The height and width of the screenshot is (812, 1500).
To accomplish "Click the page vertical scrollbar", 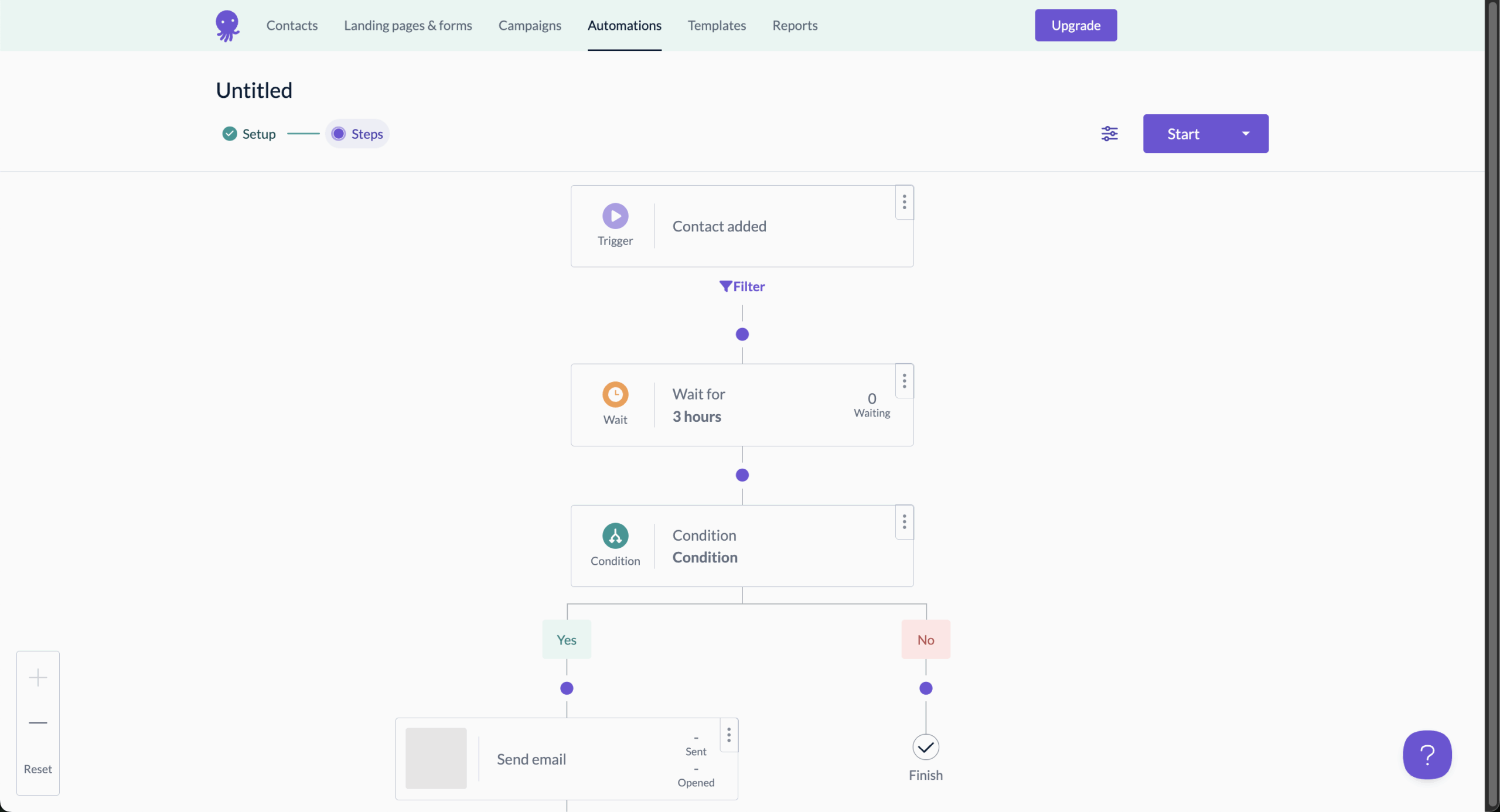I will tap(1492, 404).
